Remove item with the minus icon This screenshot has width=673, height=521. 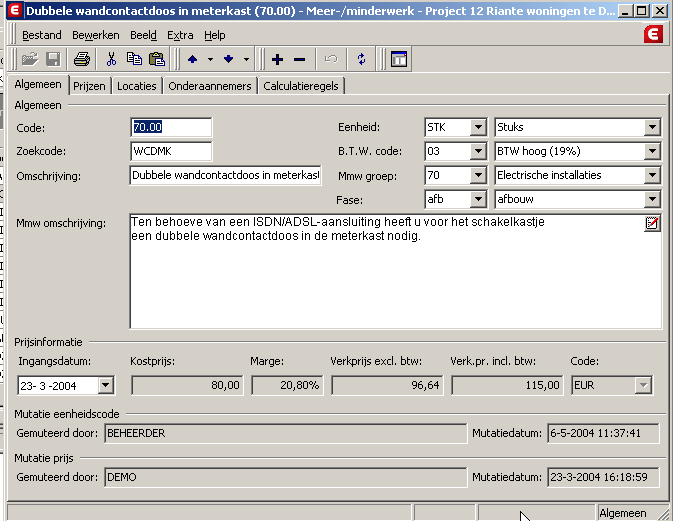point(300,59)
